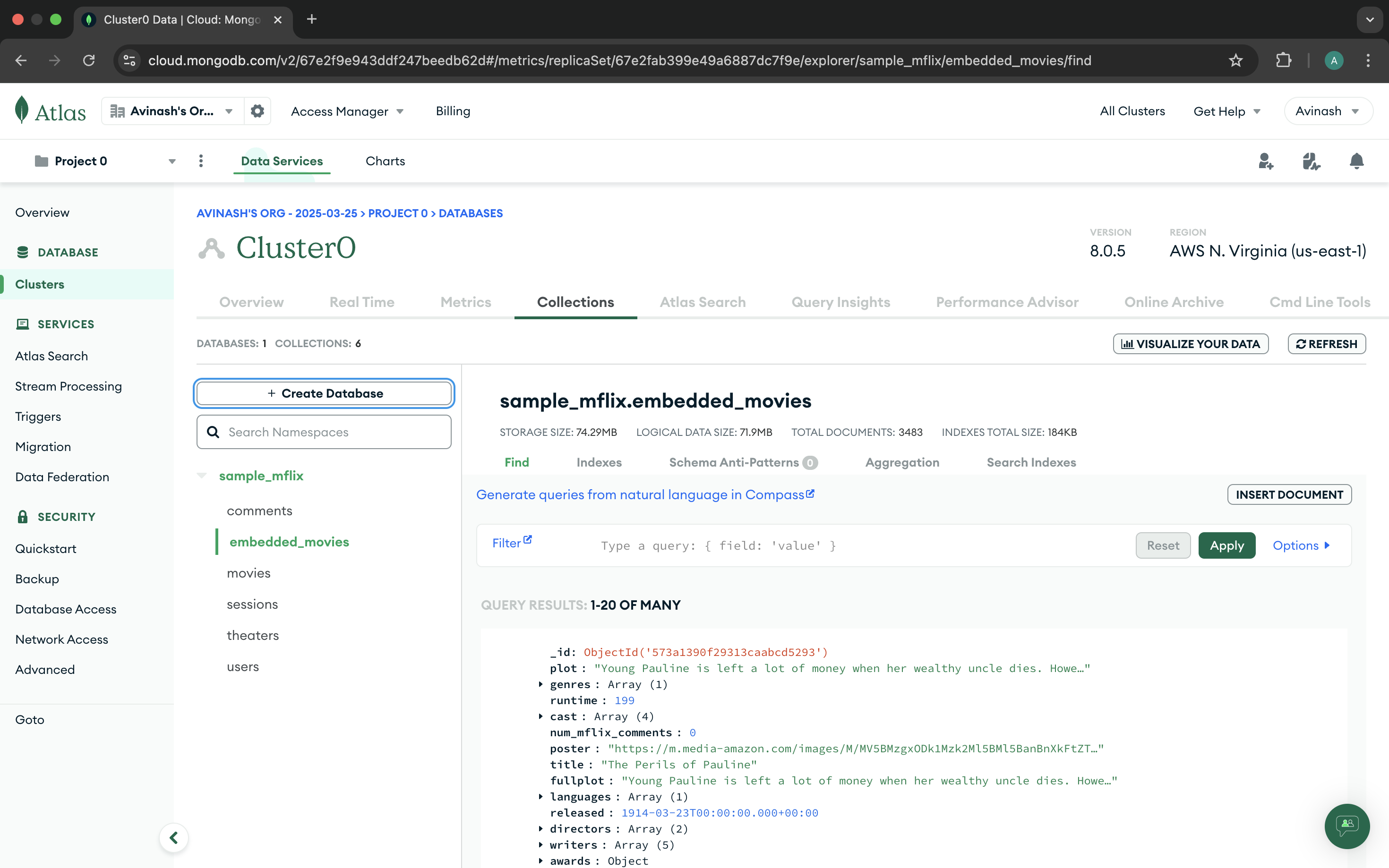Open the Compass natural language queries link

point(645,494)
